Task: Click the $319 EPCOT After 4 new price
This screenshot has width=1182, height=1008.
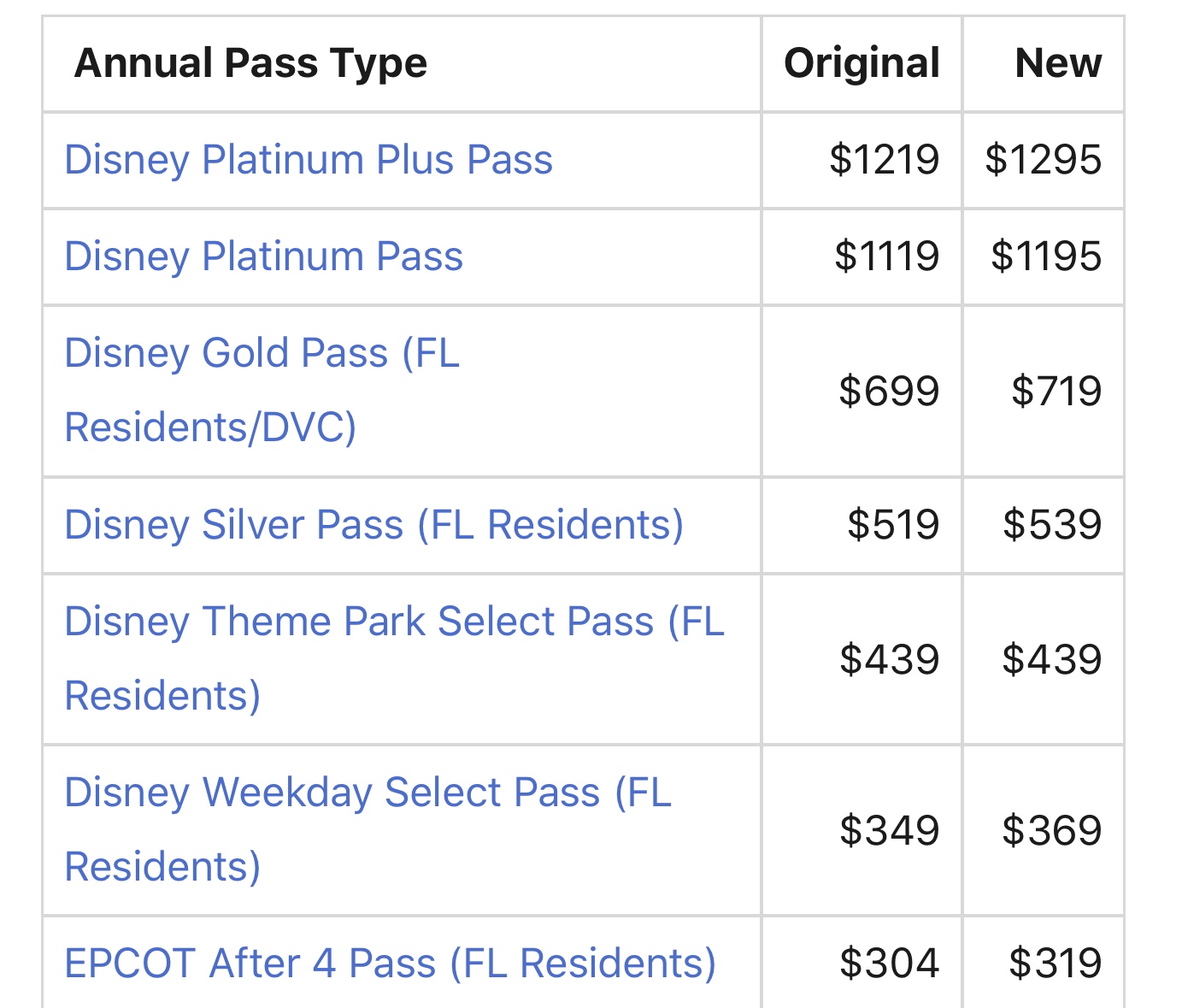Action: click(1055, 964)
